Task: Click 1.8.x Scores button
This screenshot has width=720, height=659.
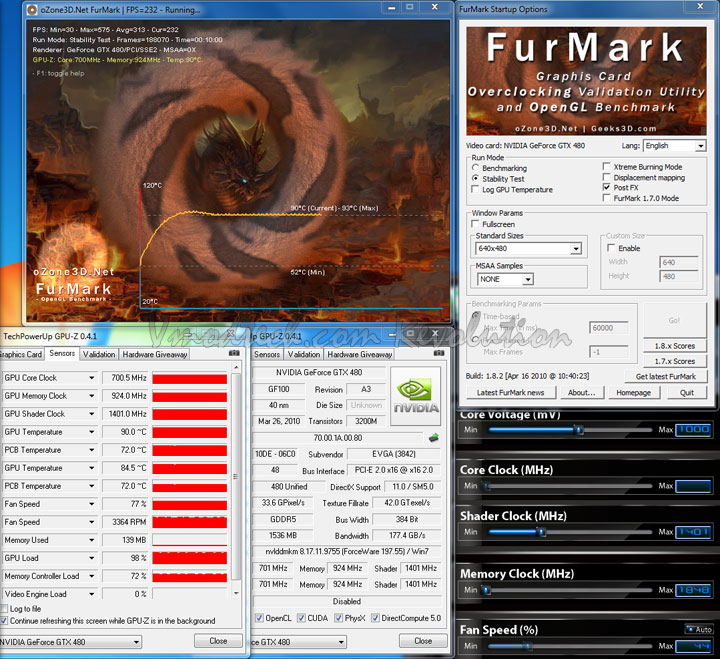Action: click(675, 346)
